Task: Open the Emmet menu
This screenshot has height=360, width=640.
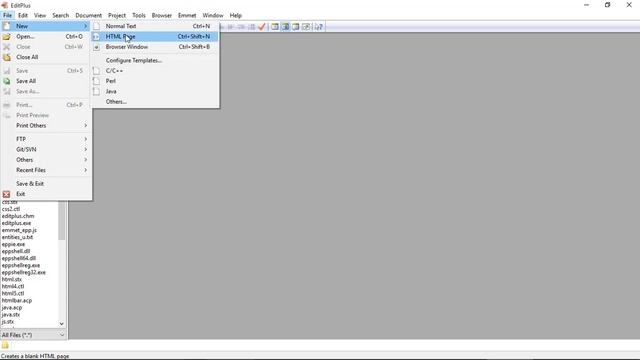Action: (187, 16)
